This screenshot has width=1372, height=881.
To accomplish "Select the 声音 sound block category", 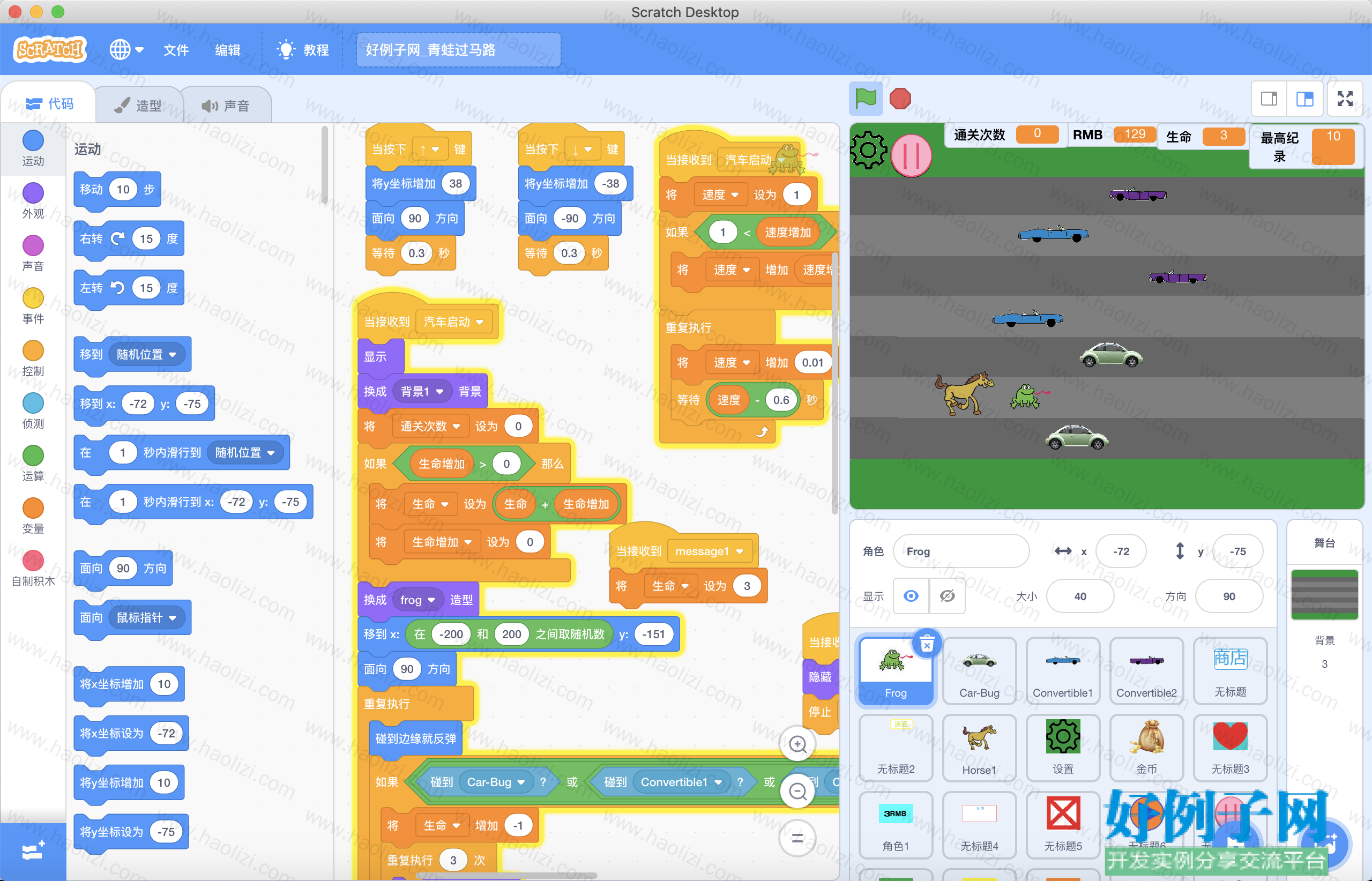I will point(33,253).
